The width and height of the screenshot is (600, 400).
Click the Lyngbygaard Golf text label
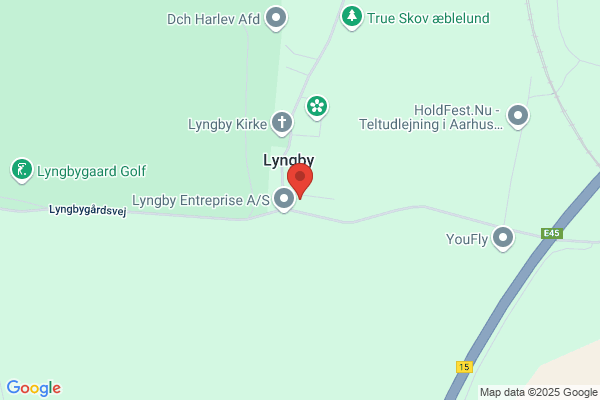tap(91, 171)
